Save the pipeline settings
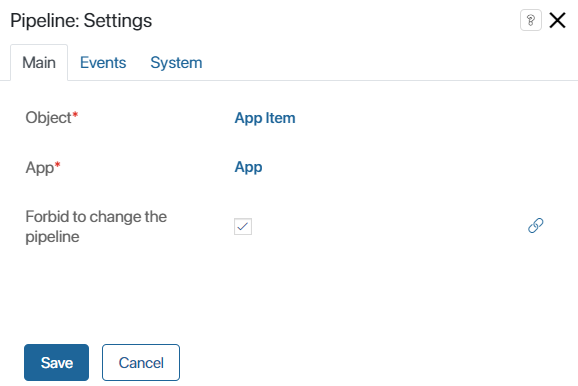578x386 pixels. click(56, 362)
